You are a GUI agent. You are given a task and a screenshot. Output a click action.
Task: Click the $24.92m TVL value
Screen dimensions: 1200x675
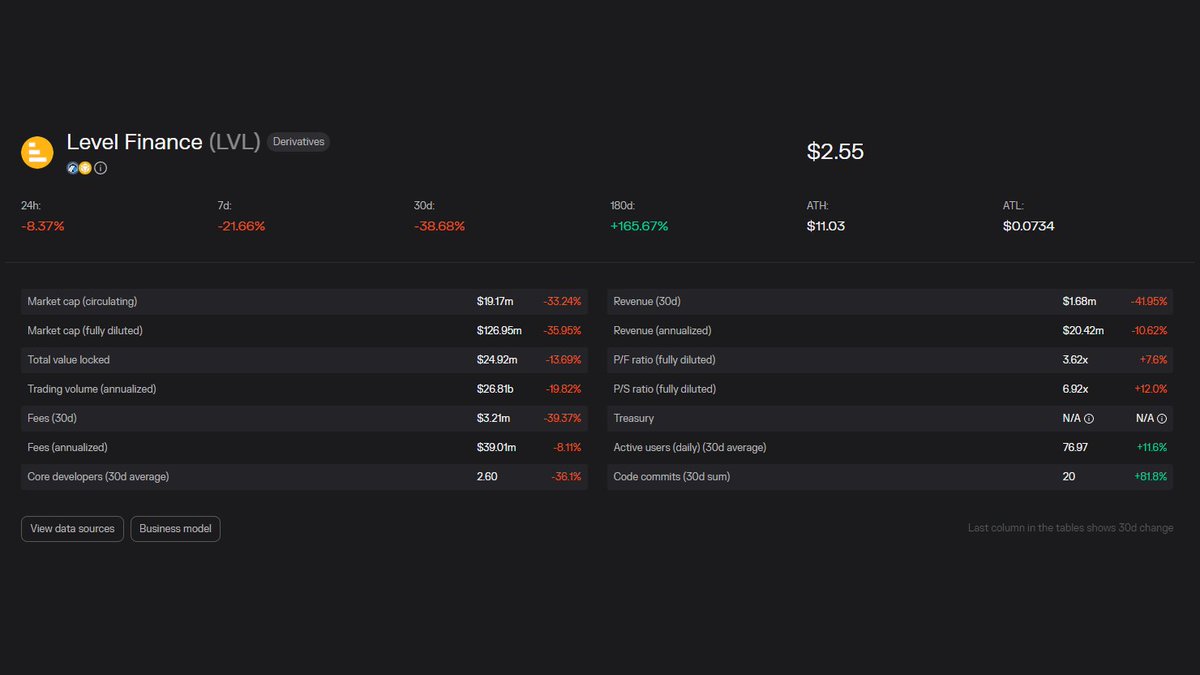(x=497, y=359)
